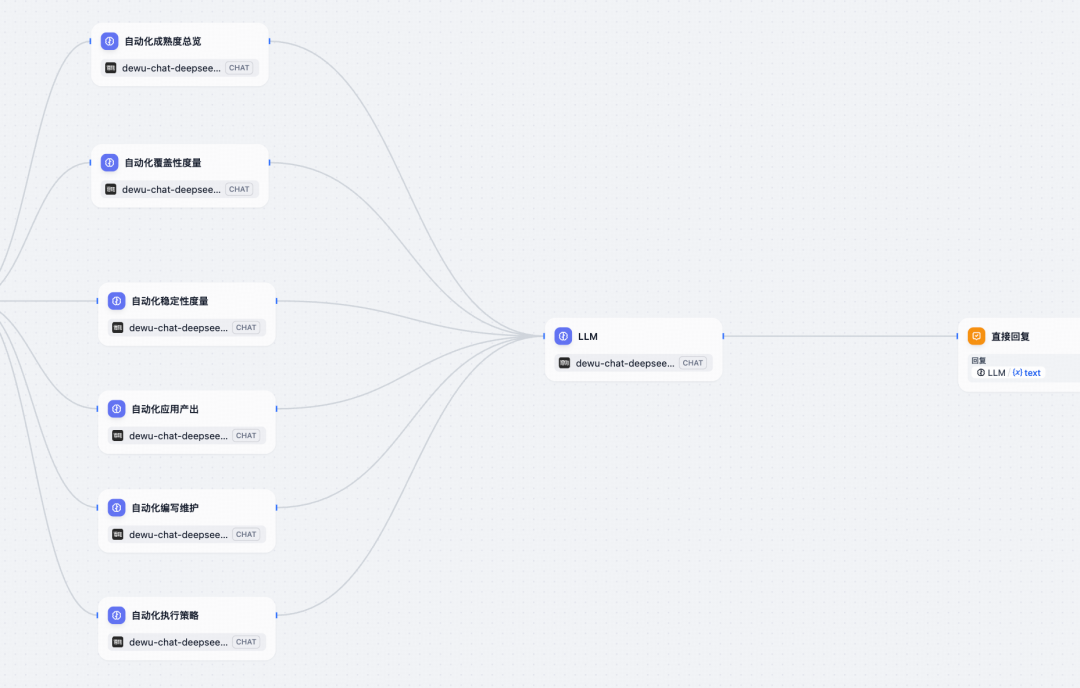
Task: Click the output connector handle of central LLM node
Action: coord(723,336)
